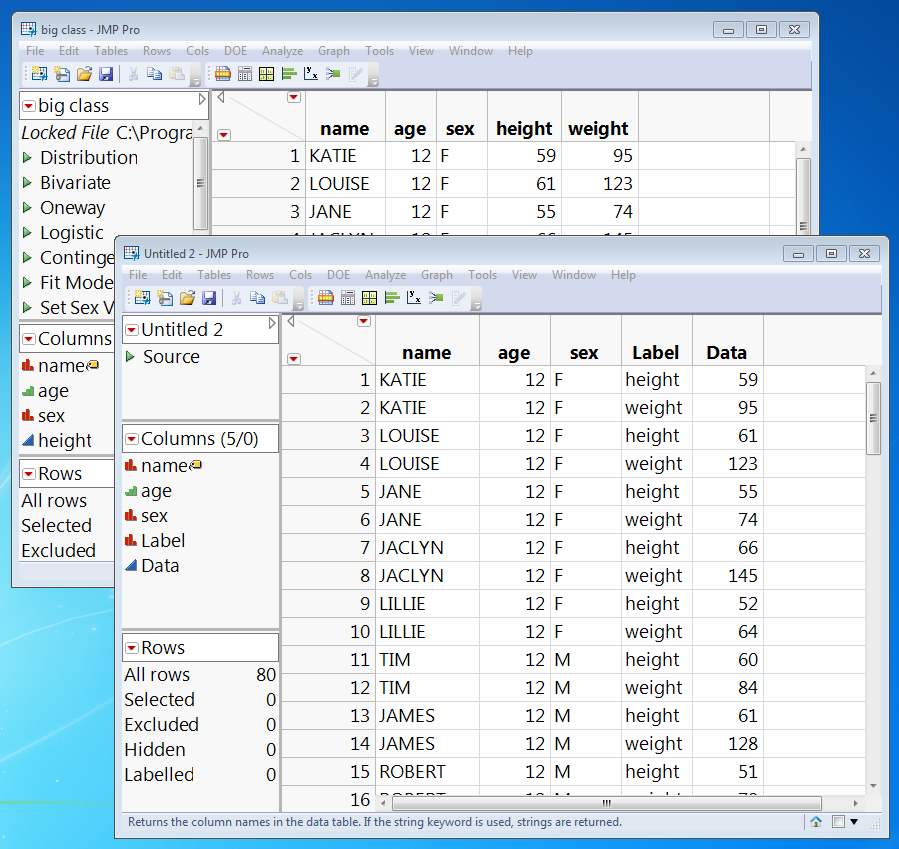Click New Data Table icon in Untitled 2 toolbar
Image resolution: width=899 pixels, height=849 pixels.
click(141, 297)
